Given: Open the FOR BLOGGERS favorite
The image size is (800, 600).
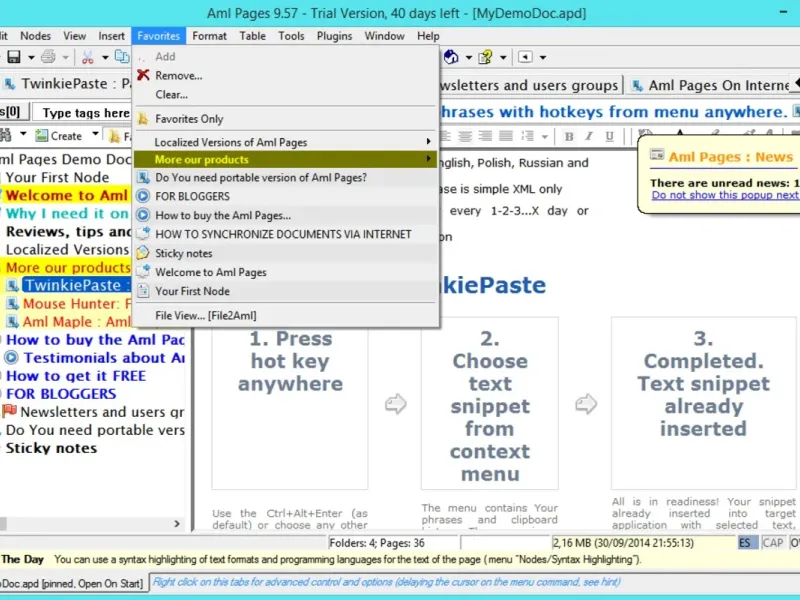Looking at the screenshot, I should click(x=286, y=196).
